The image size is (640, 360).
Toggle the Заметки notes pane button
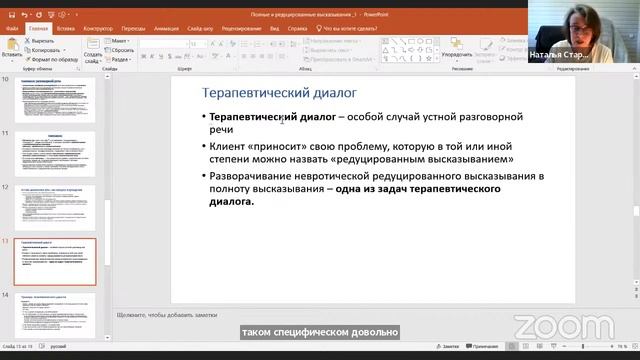448,346
